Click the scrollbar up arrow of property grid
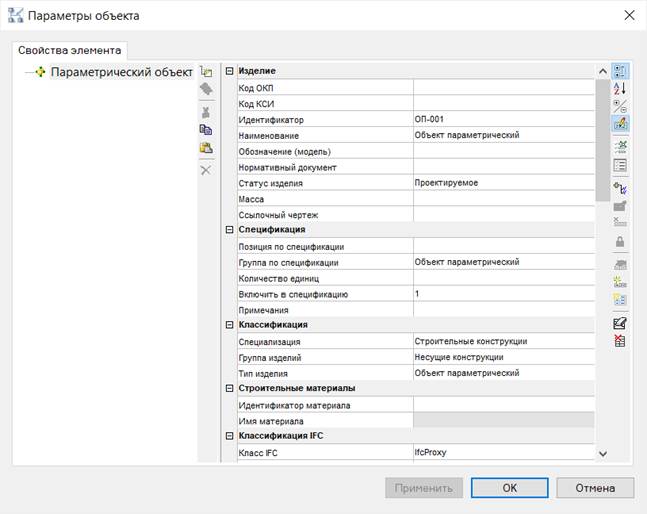 click(603, 71)
